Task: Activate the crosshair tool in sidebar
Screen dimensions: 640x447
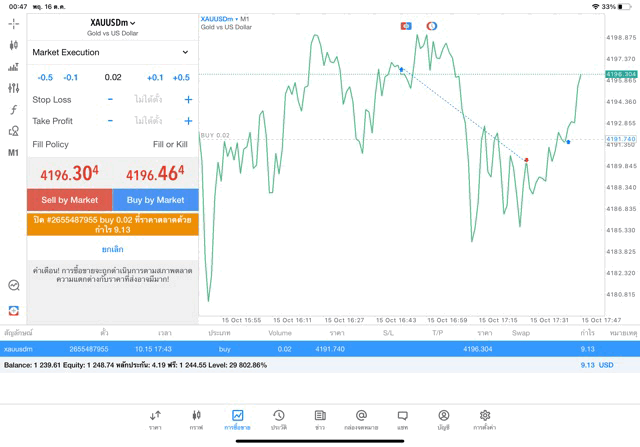Action: [14, 23]
